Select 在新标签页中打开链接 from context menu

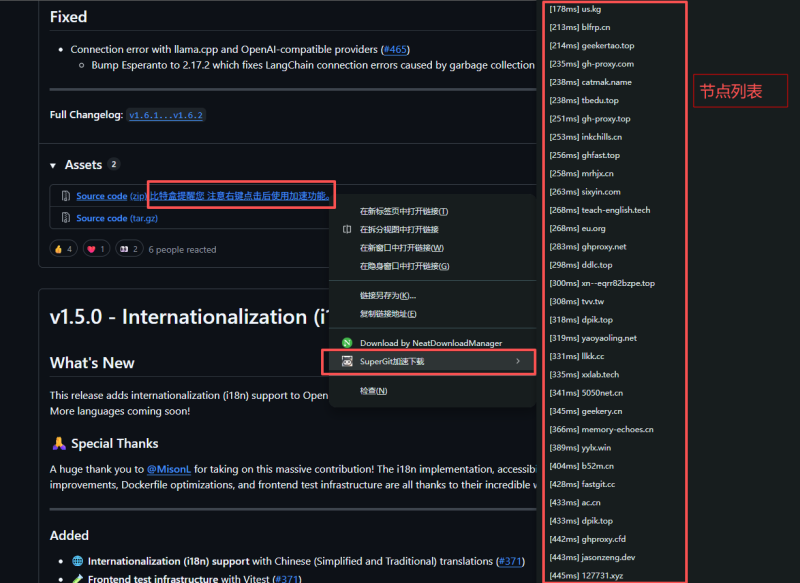click(404, 211)
